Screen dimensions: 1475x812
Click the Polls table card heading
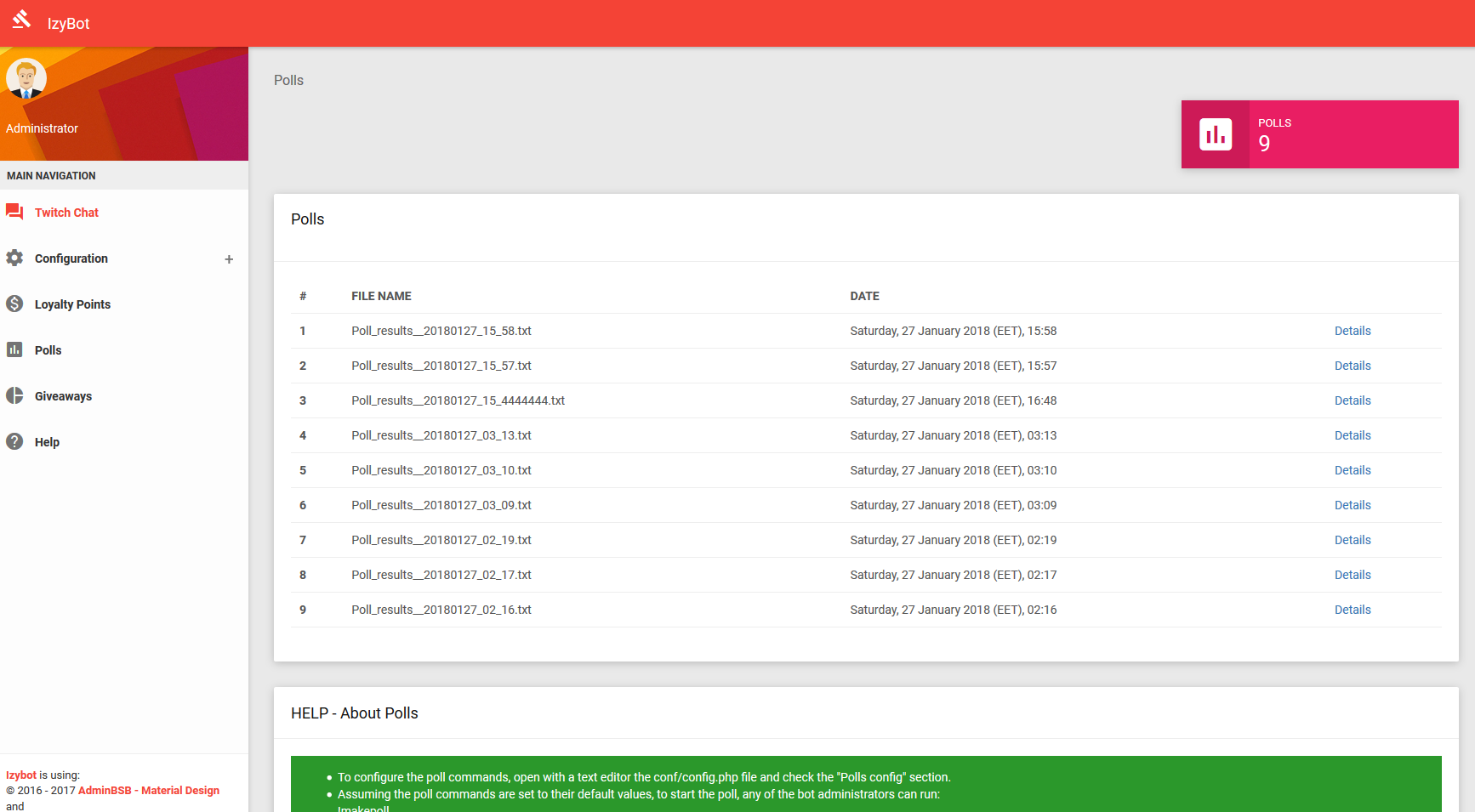pos(308,219)
